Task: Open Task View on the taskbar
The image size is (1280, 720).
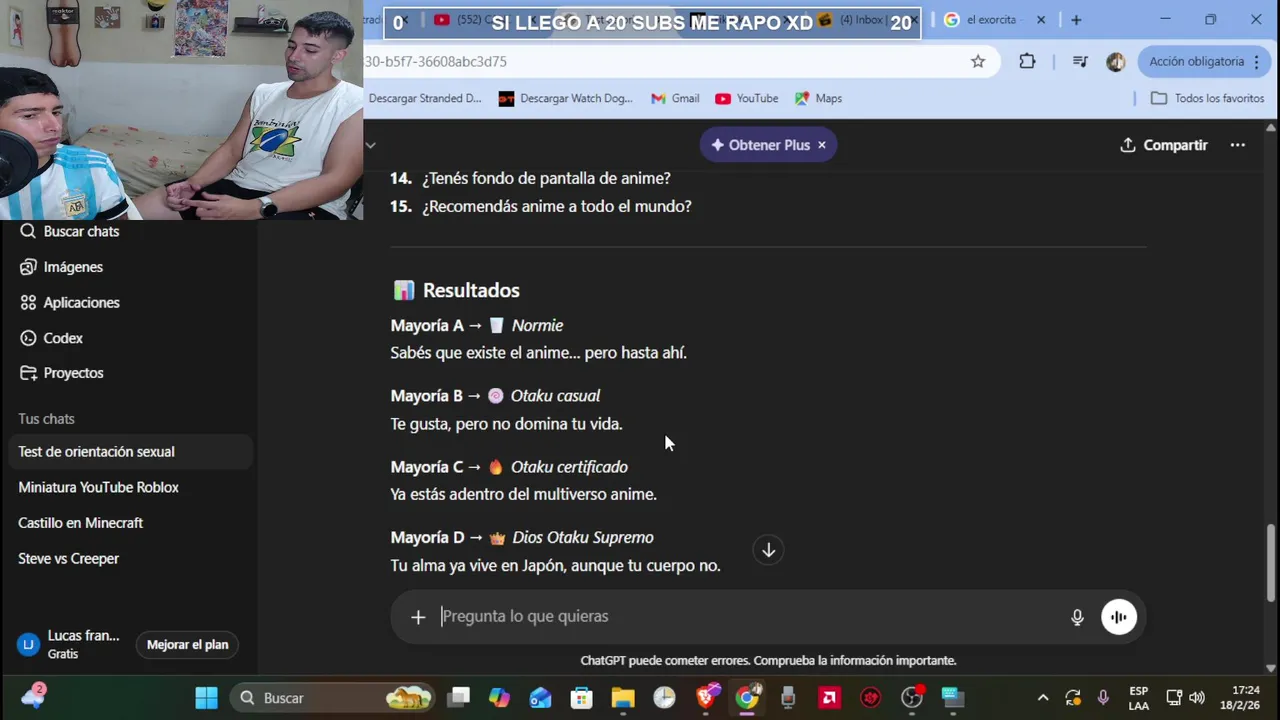Action: 459,698
